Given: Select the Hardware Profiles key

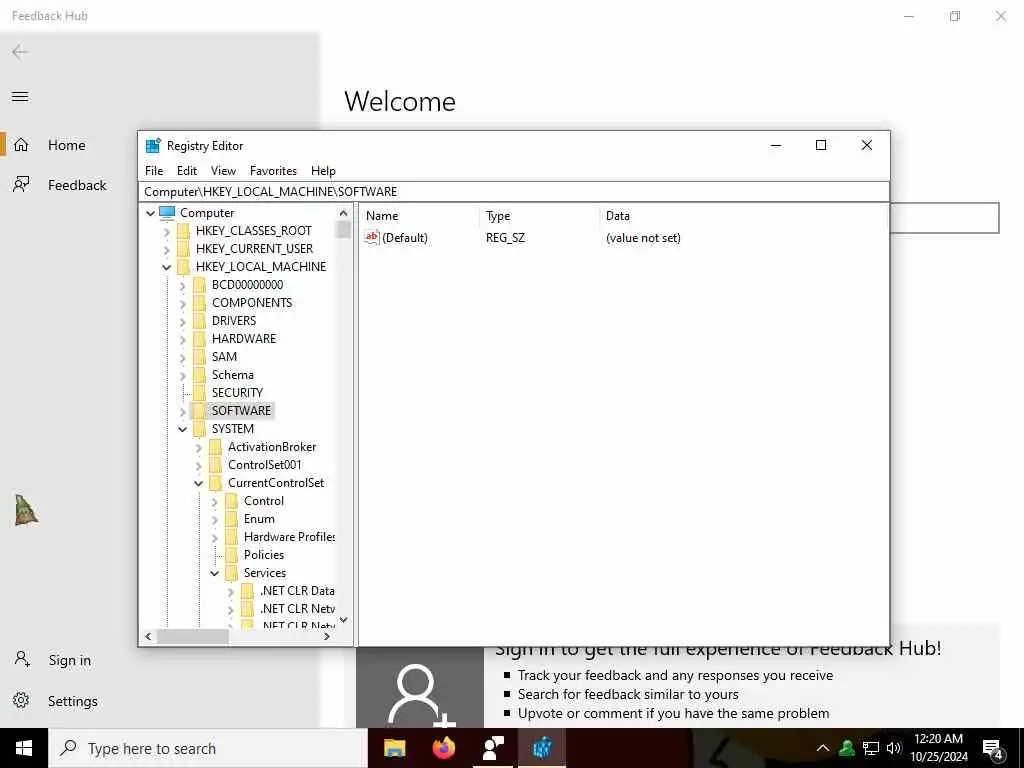Looking at the screenshot, I should [289, 537].
